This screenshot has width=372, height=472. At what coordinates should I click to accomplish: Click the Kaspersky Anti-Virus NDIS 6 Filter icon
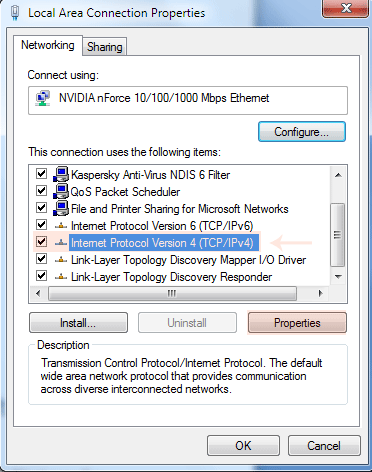61,174
